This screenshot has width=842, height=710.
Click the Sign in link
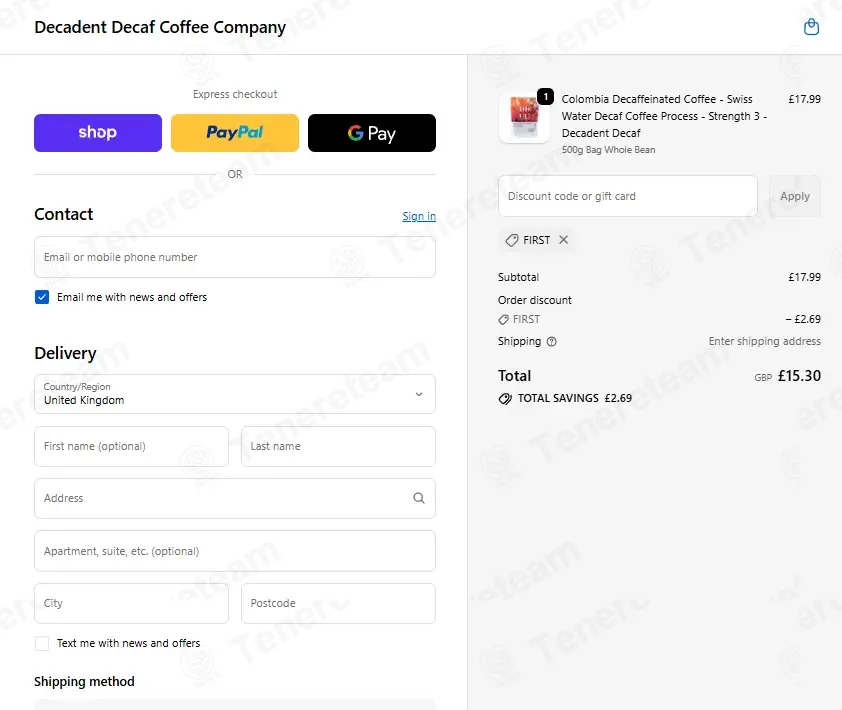(419, 216)
